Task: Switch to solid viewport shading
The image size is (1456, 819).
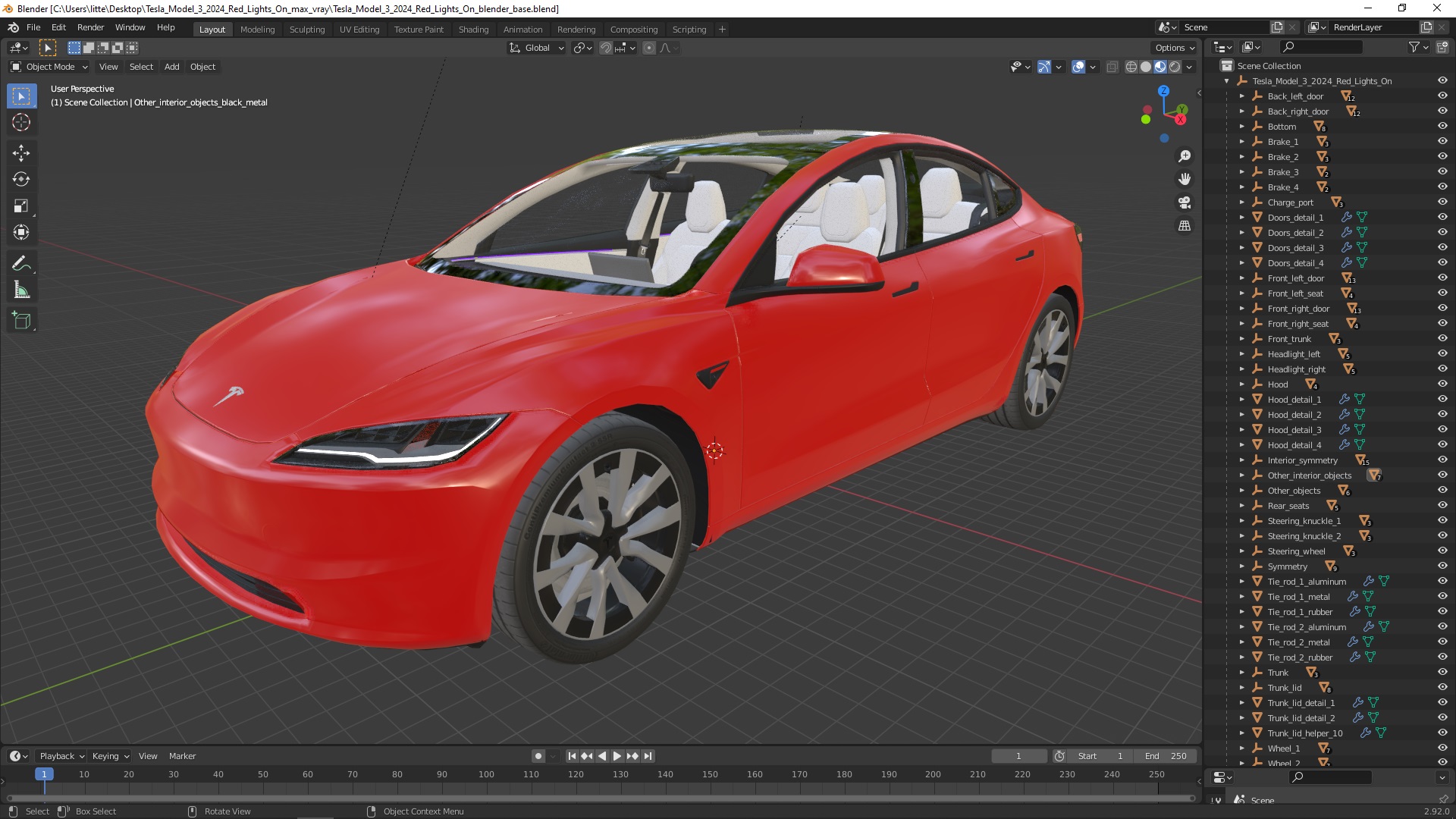Action: point(1146,67)
